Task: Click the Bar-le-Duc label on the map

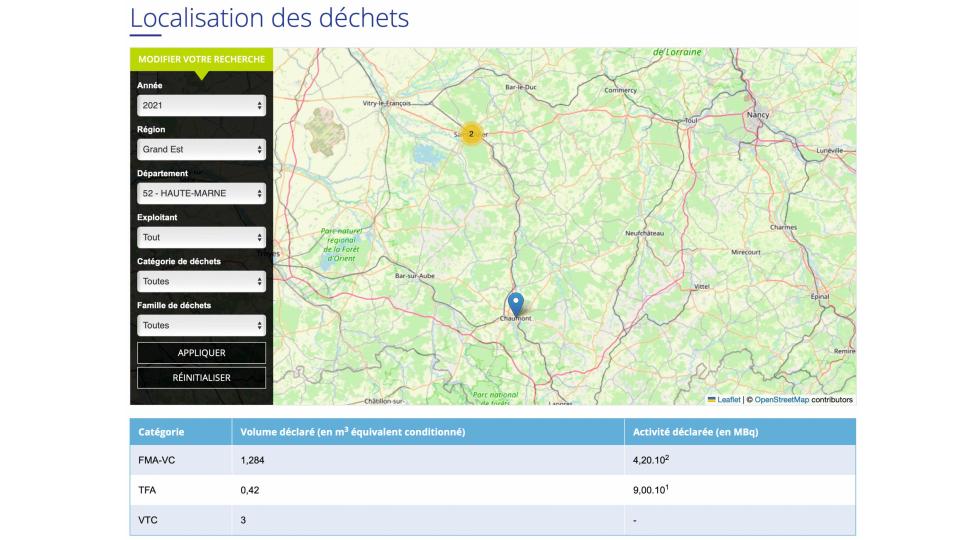Action: coord(520,88)
